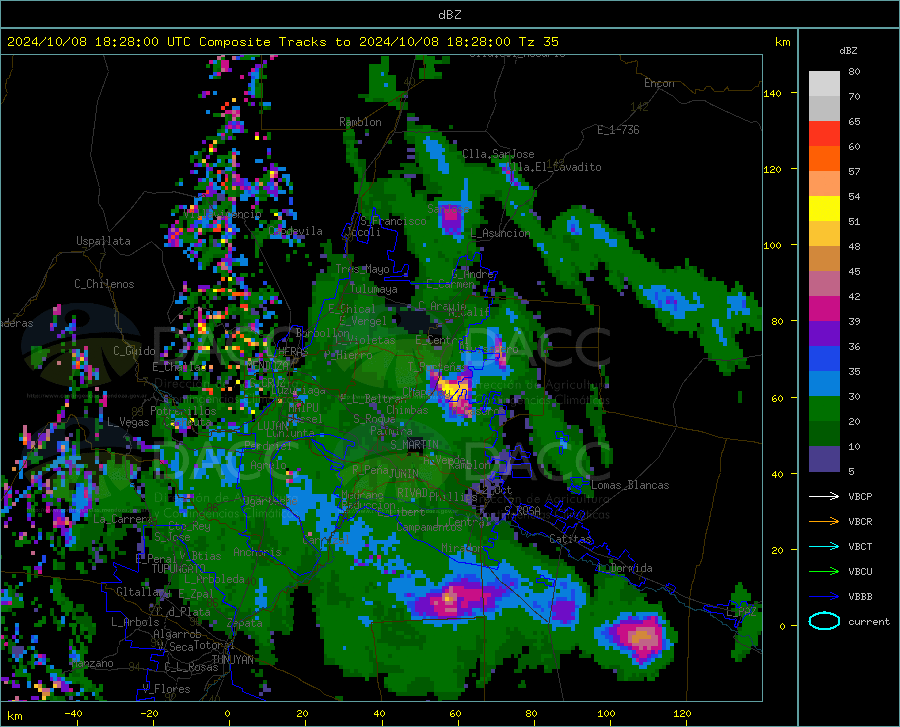Click the E_1-736 label
Viewport: 900px width, 727px height.
(x=618, y=130)
